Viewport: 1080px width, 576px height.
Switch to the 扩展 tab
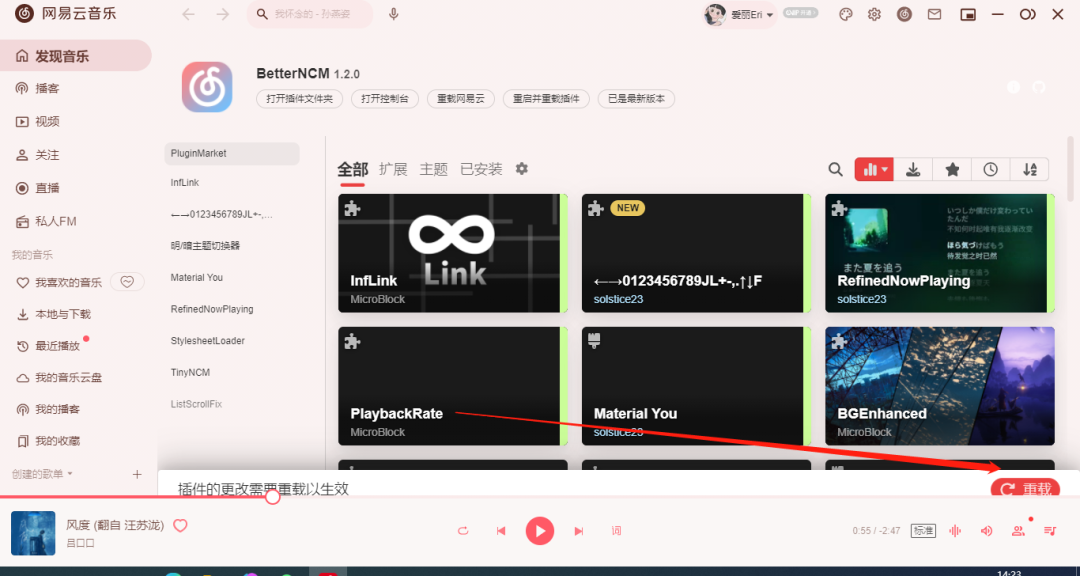click(x=393, y=169)
